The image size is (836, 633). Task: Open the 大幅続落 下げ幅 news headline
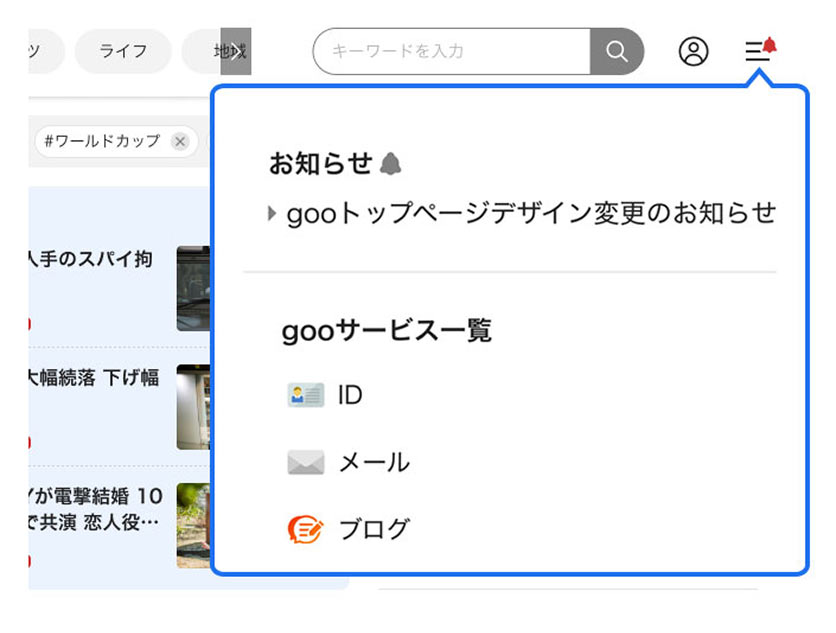[x=94, y=378]
